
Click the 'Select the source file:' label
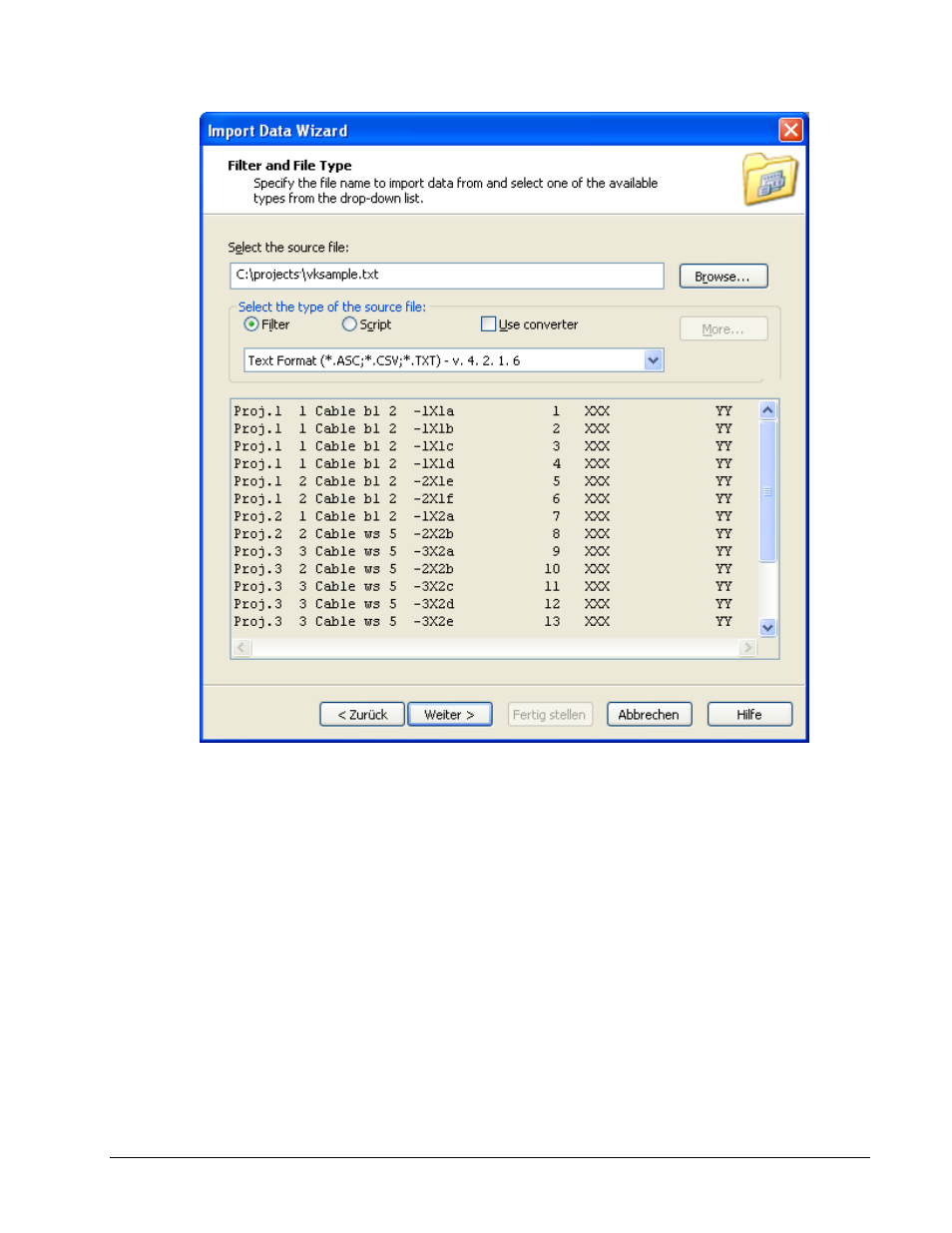(x=288, y=248)
